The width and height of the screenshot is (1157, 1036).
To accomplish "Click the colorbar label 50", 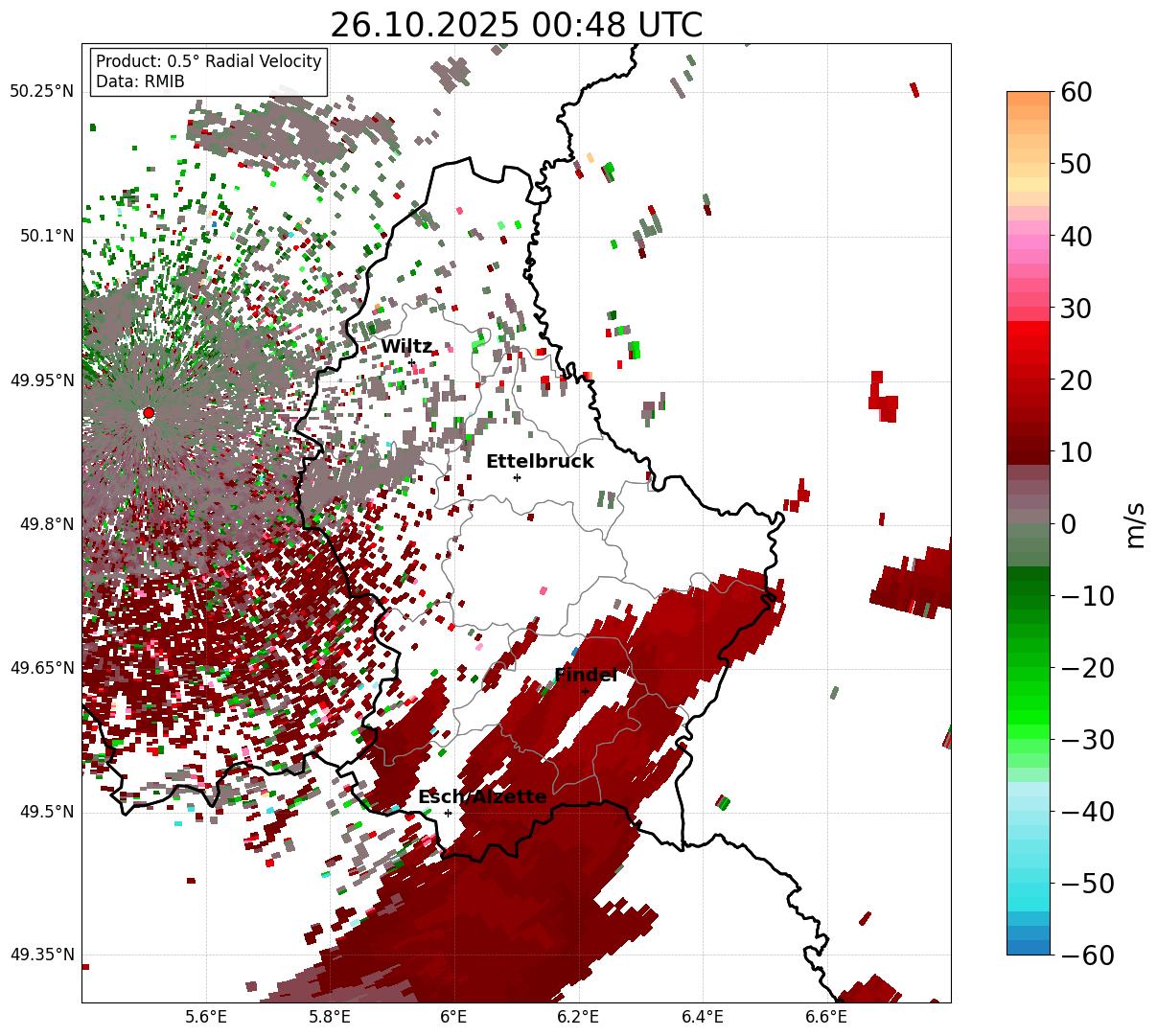I will [1076, 164].
